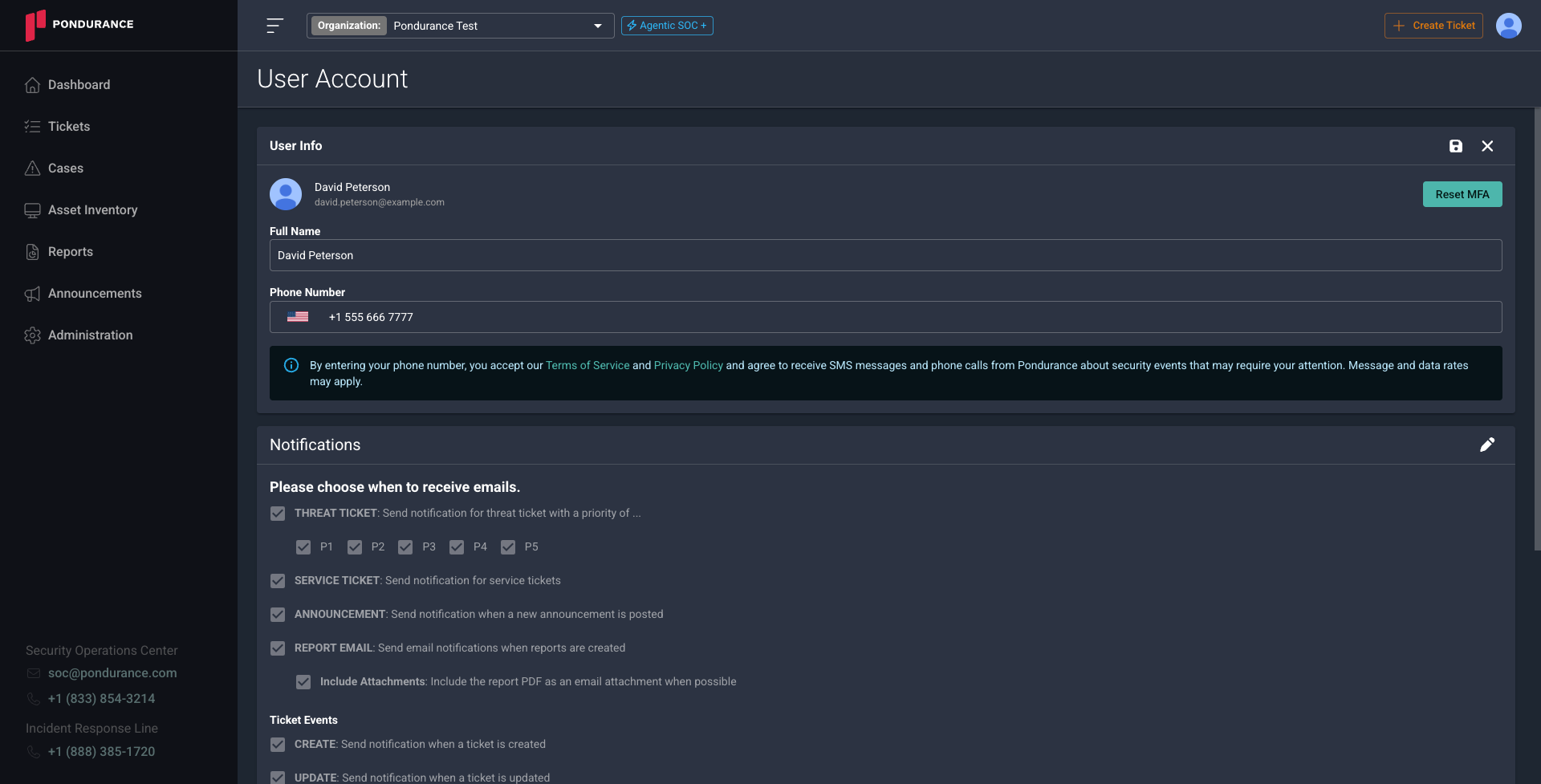Click the plus icon in Create Ticket

(x=1399, y=26)
